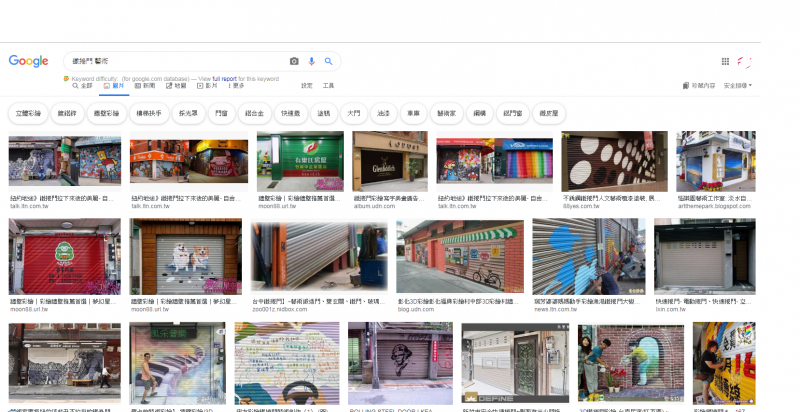800x412 pixels.
Task: Open the Google account profile avatar
Action: pos(746,61)
